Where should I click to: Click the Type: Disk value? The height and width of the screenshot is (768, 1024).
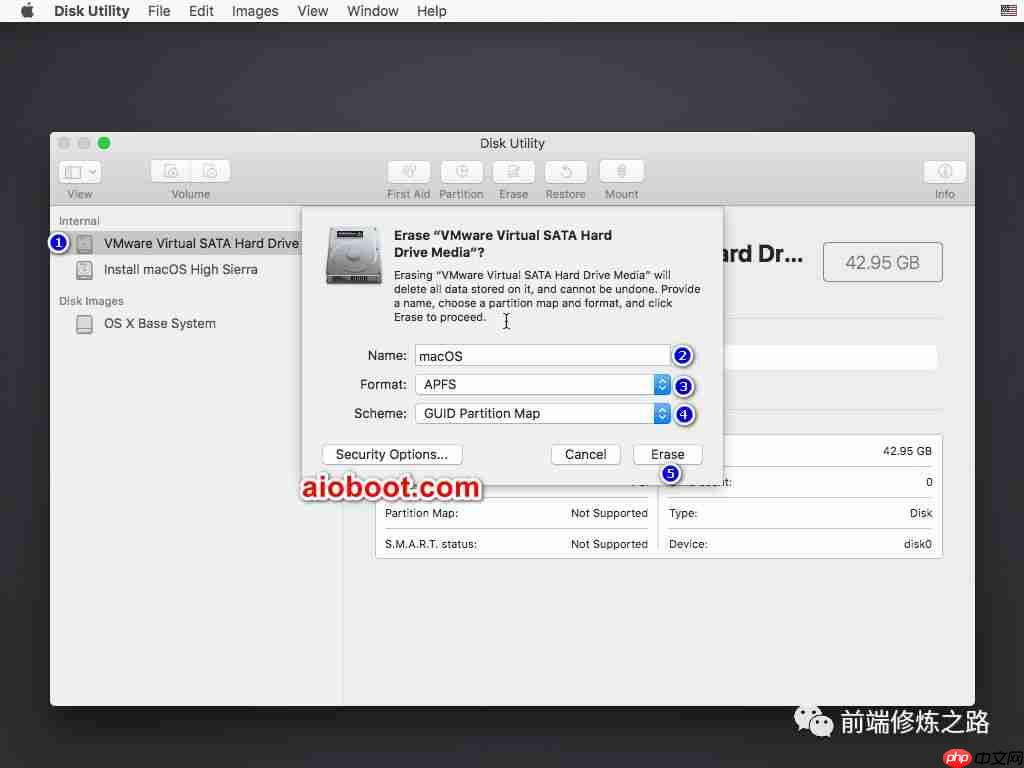tap(921, 513)
